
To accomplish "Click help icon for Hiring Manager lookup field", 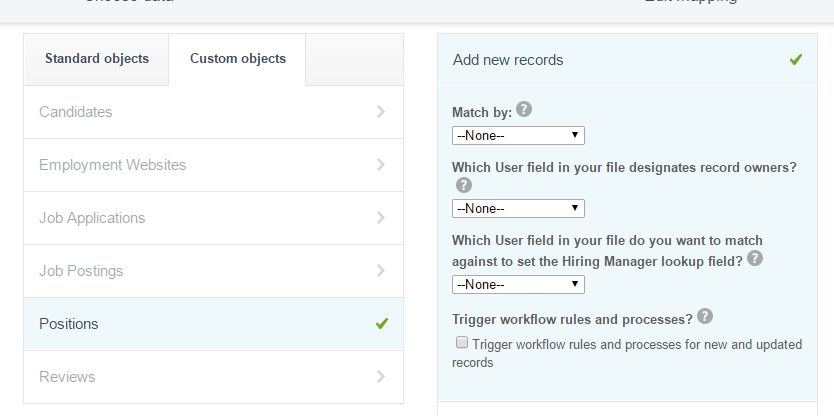I will (x=755, y=258).
